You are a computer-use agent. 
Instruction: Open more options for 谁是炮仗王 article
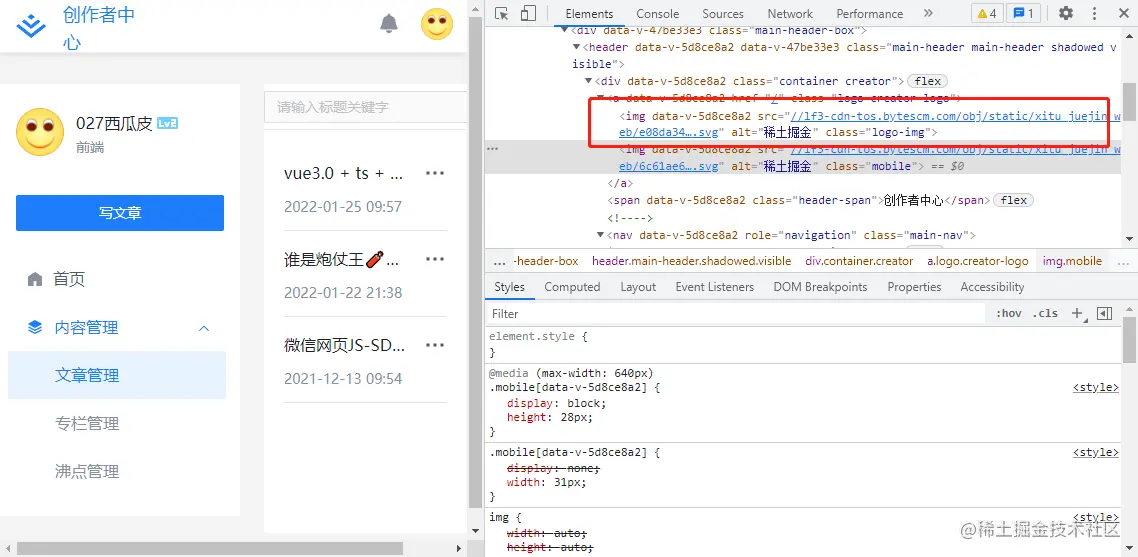pos(435,259)
